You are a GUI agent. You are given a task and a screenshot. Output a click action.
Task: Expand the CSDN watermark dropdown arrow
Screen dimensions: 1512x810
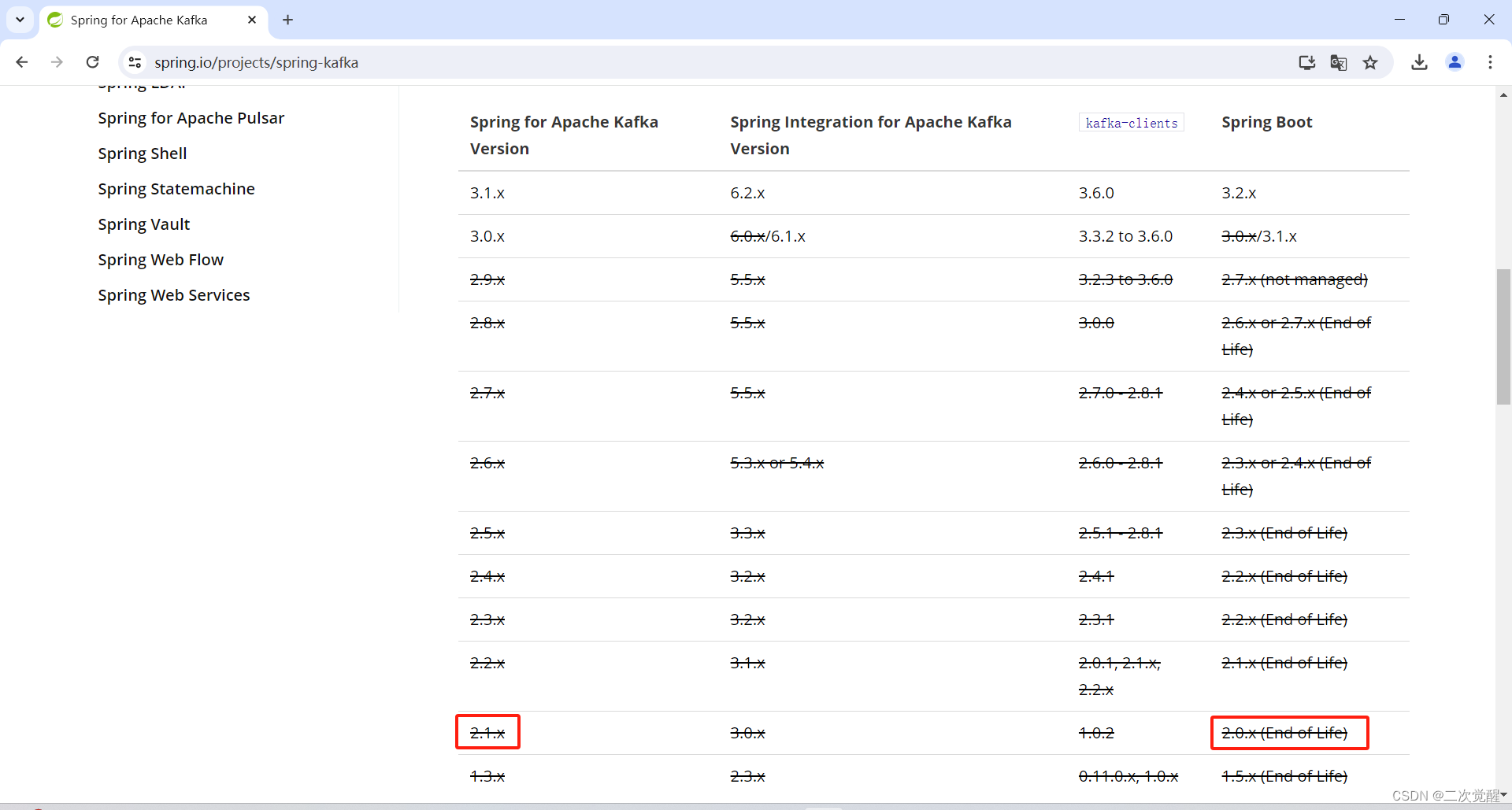point(1503,795)
